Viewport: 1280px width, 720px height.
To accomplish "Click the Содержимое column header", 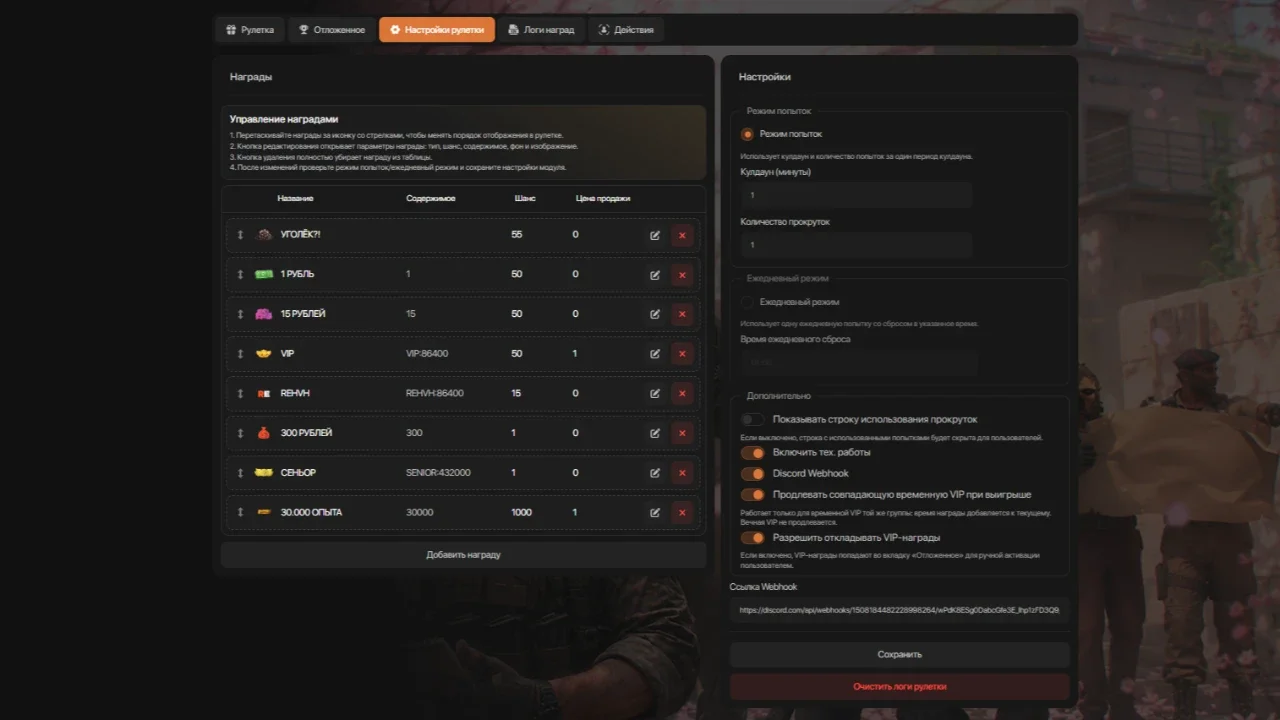I will click(431, 199).
